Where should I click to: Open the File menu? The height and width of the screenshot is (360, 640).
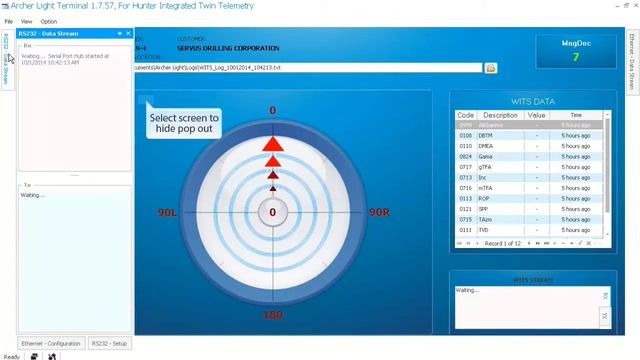coord(9,21)
